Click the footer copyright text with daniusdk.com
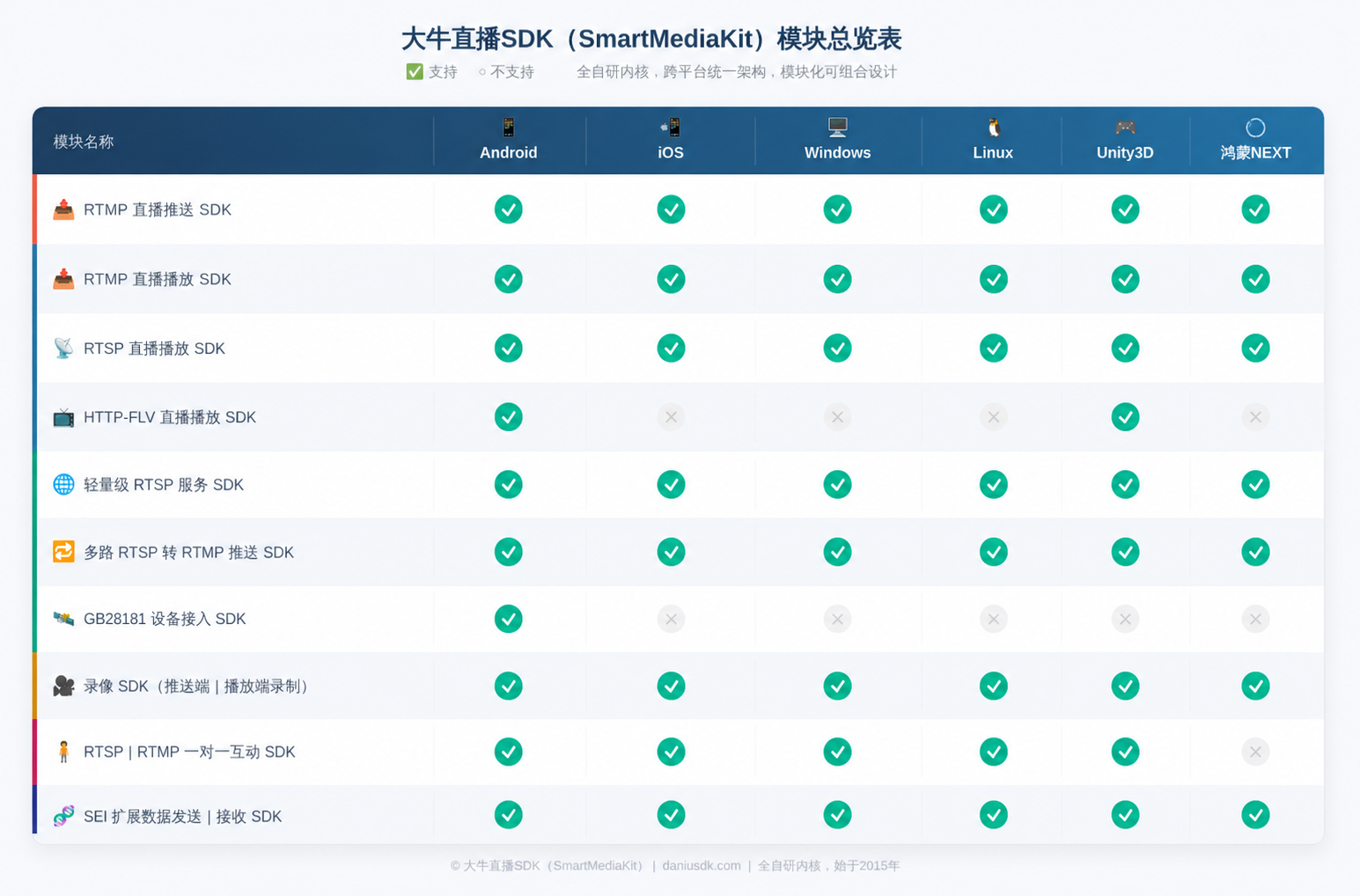The width and height of the screenshot is (1360, 896). point(674,865)
